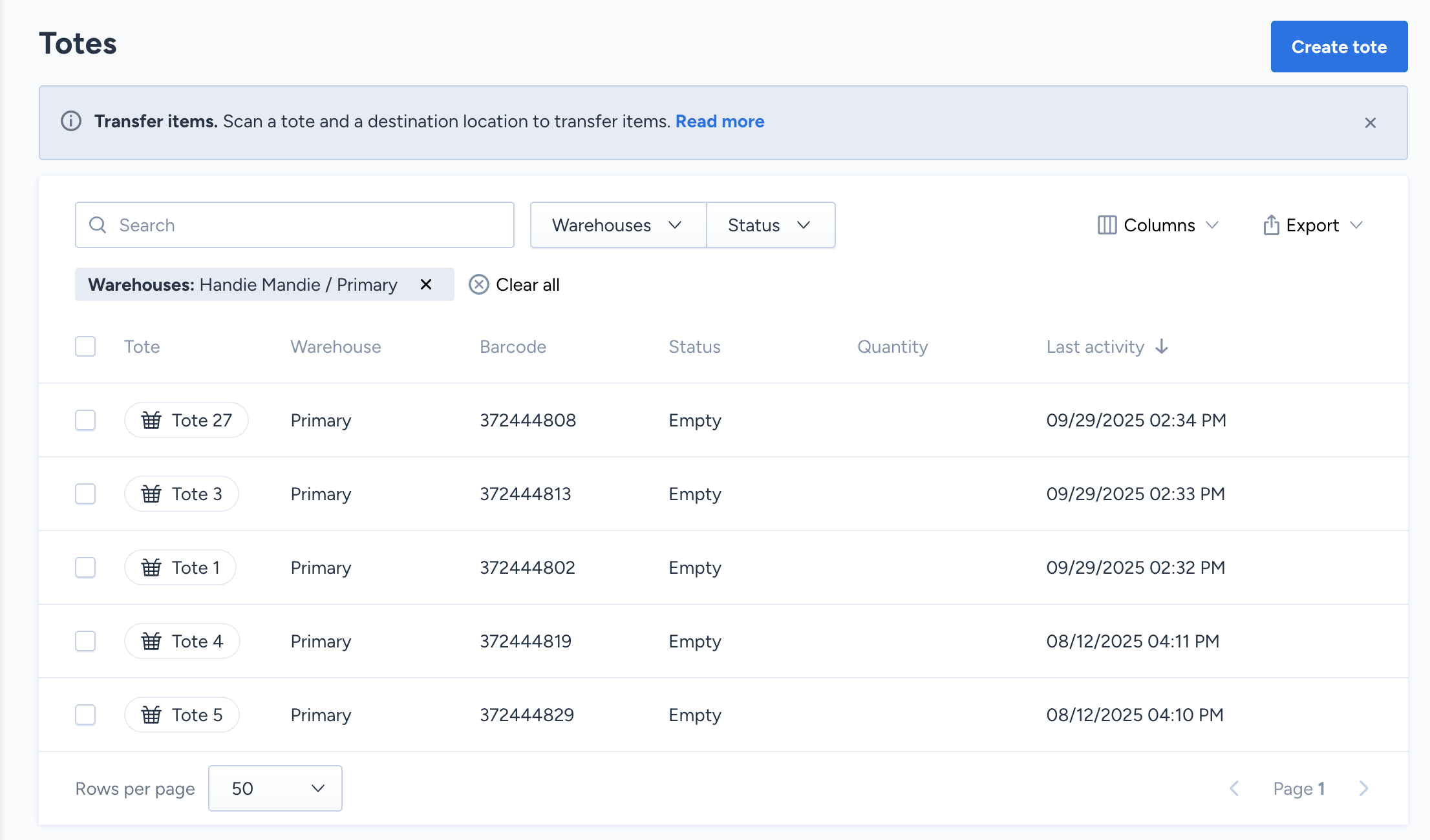Click the Totes page heading
Viewport: 1430px width, 840px height.
tap(78, 44)
